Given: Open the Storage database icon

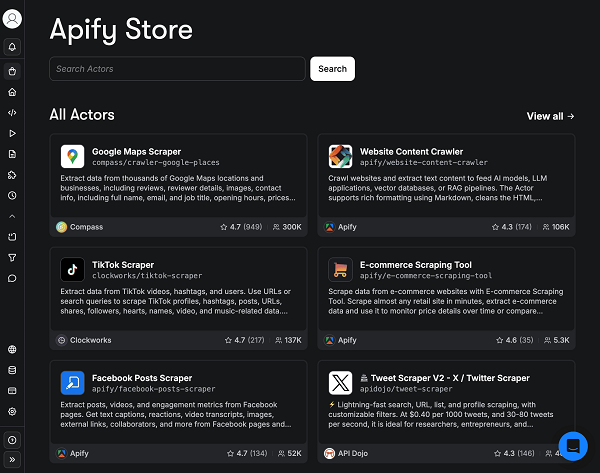Looking at the screenshot, I should [12, 370].
